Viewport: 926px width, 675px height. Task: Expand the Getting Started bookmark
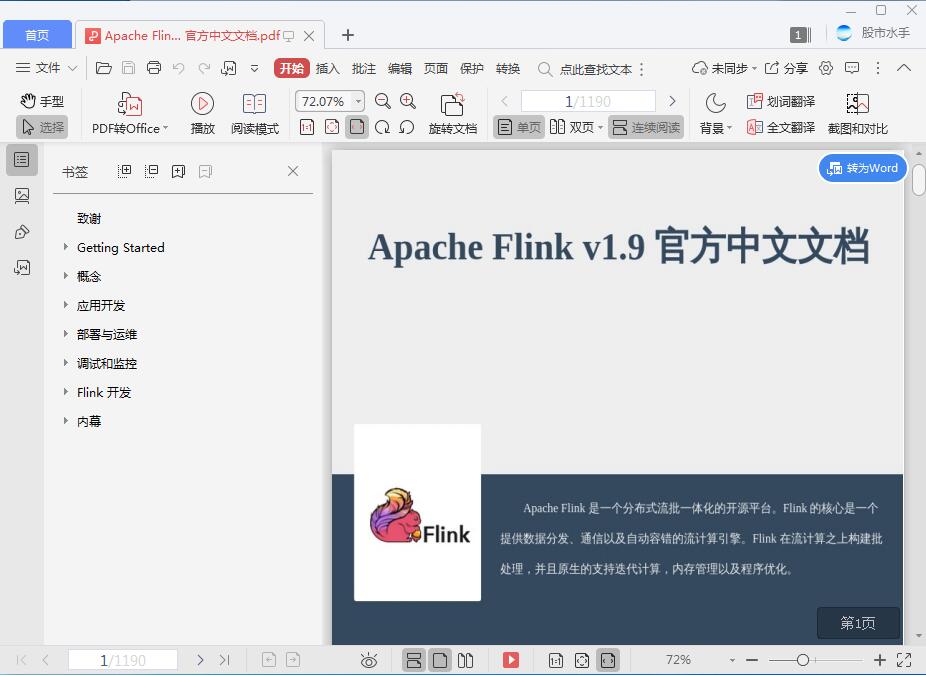click(x=66, y=247)
